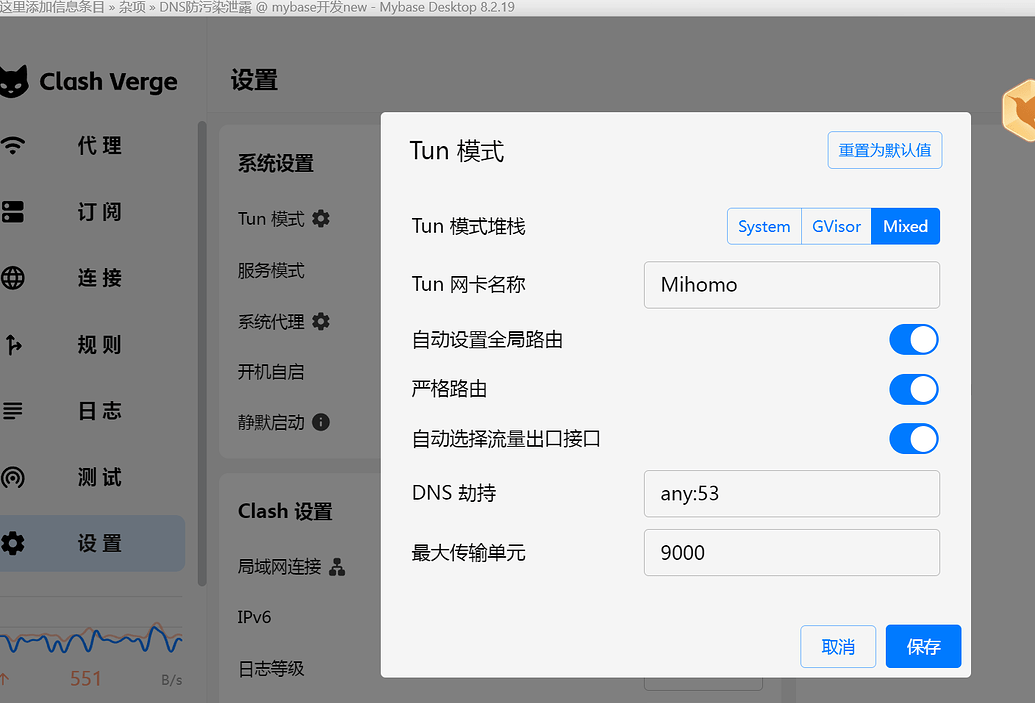This screenshot has width=1035, height=703.
Task: Click 日志等级 setting label
Action: click(271, 669)
